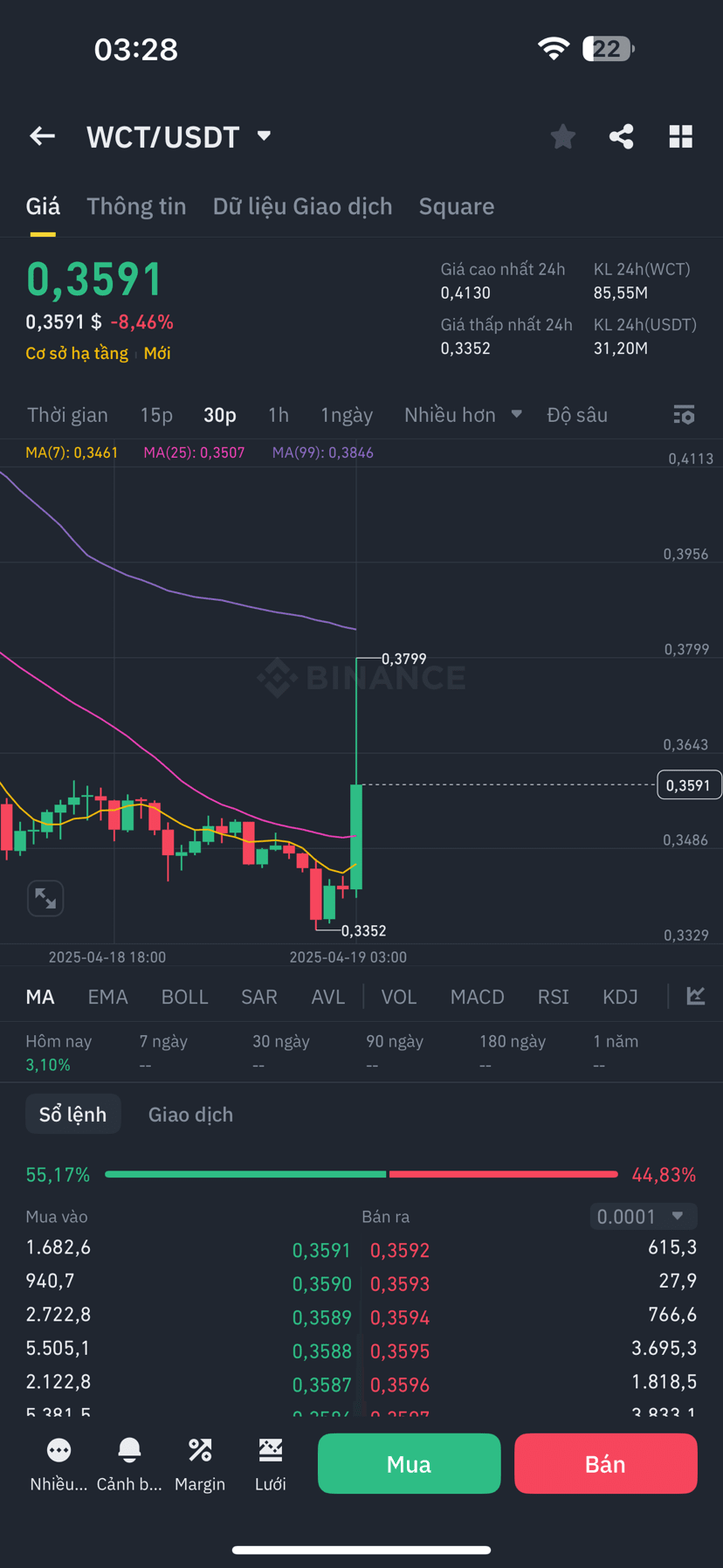The image size is (723, 1568).
Task: Tap the Wi-Fi status icon
Action: [x=554, y=49]
